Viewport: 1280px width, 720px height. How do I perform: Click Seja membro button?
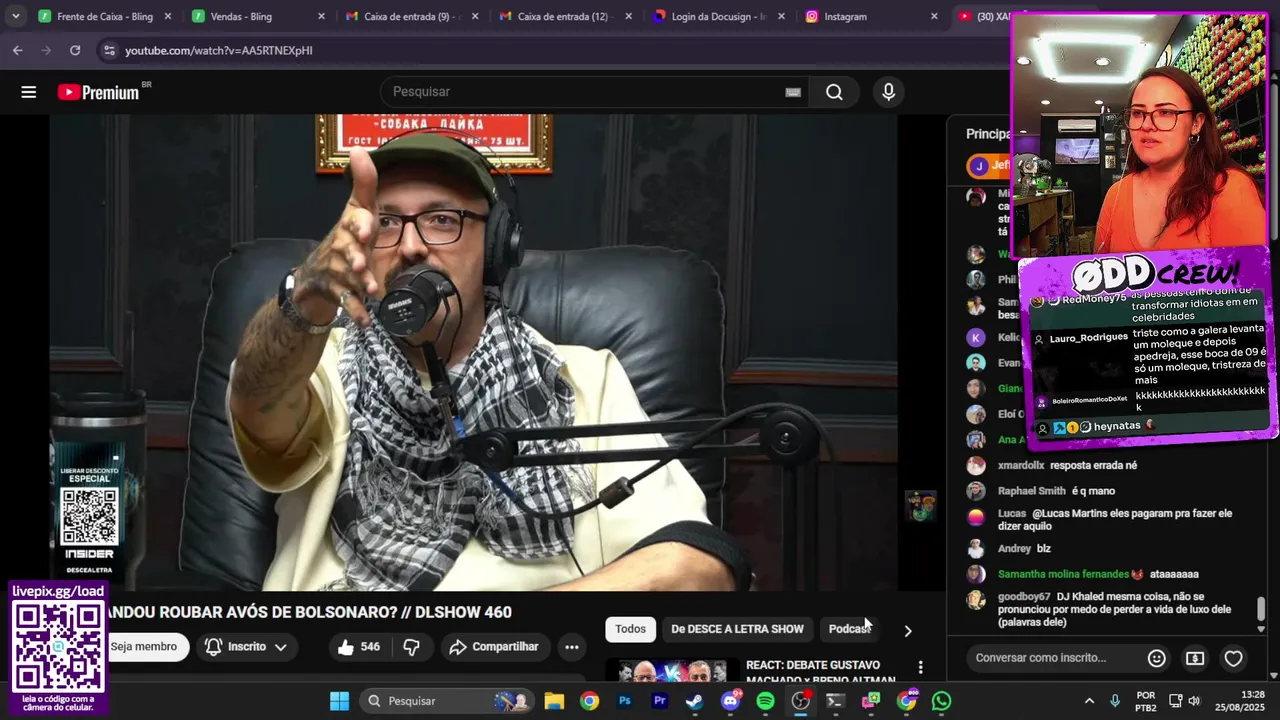147,647
